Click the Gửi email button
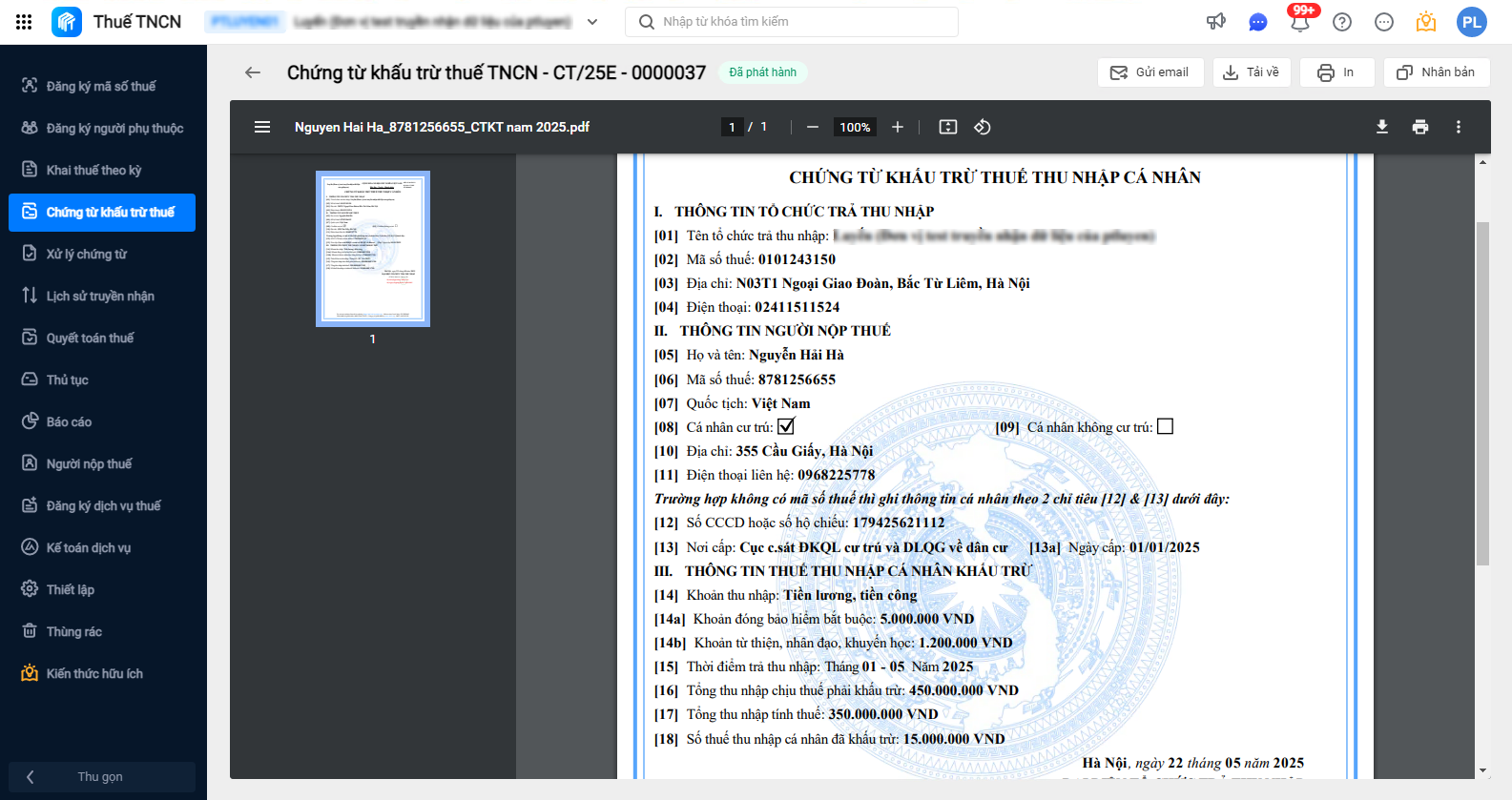The image size is (1512, 800). click(1150, 72)
